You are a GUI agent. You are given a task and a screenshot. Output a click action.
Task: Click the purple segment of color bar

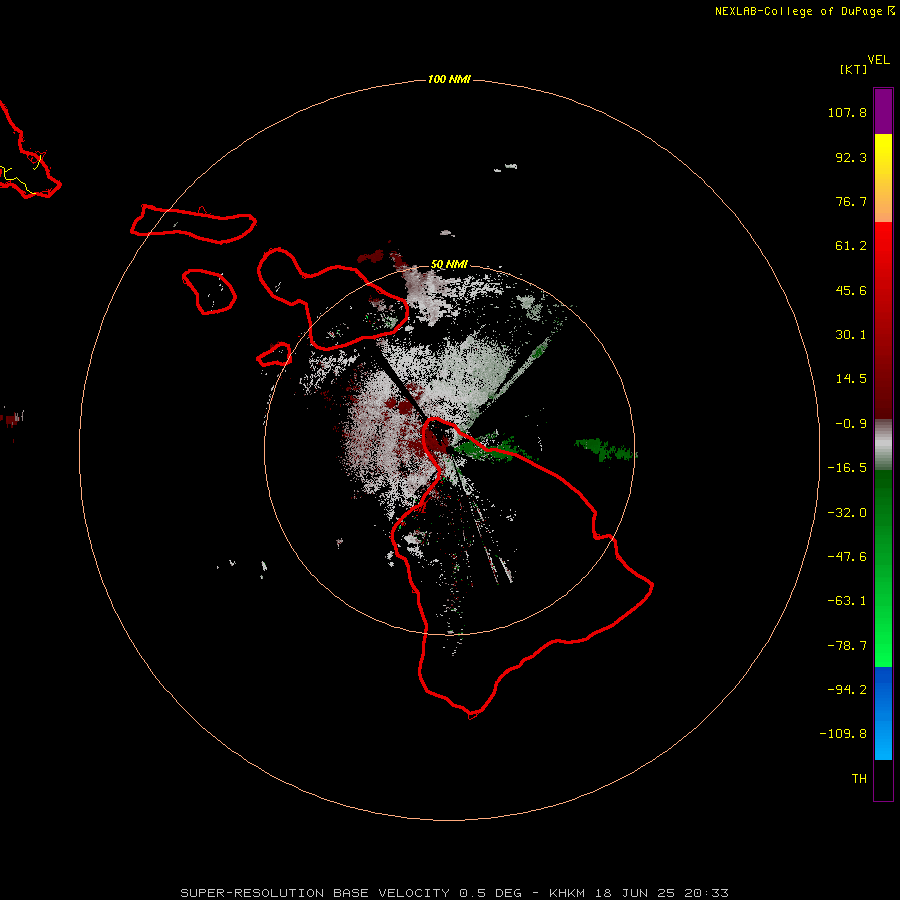tap(883, 111)
